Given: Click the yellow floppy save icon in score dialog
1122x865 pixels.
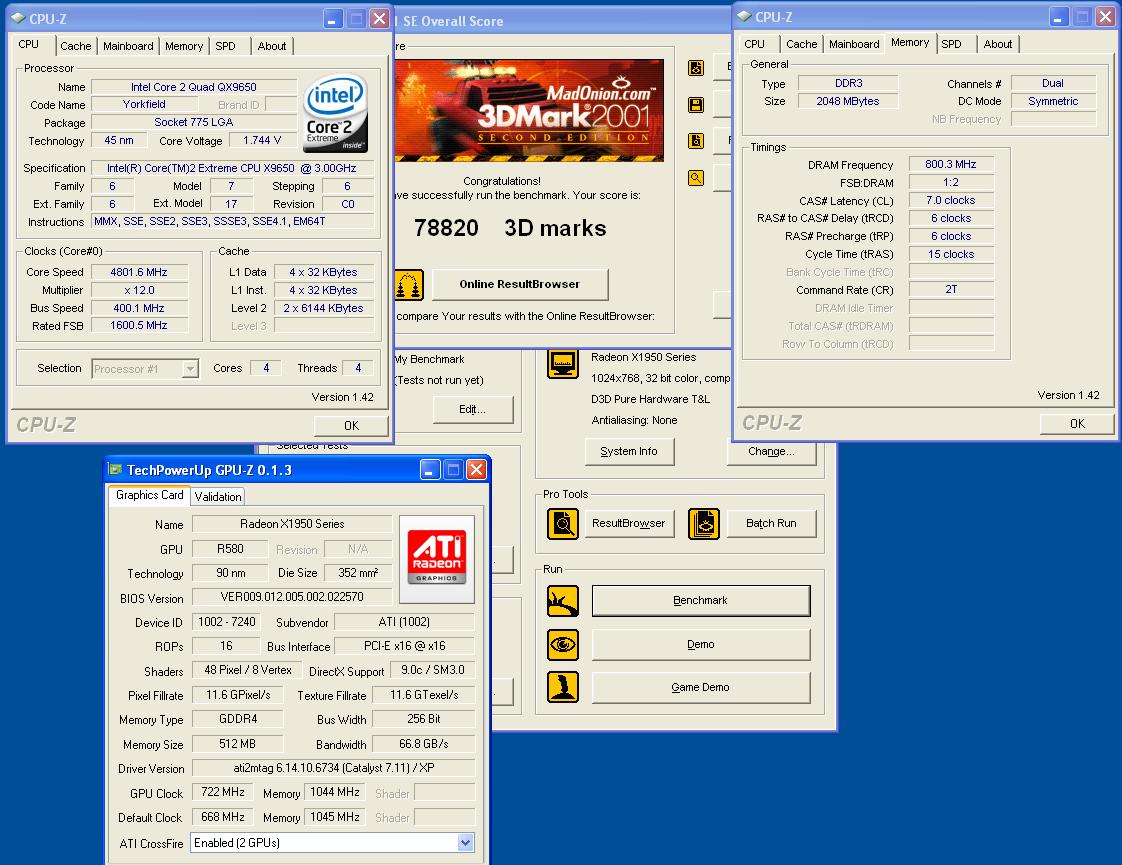Looking at the screenshot, I should click(x=696, y=105).
